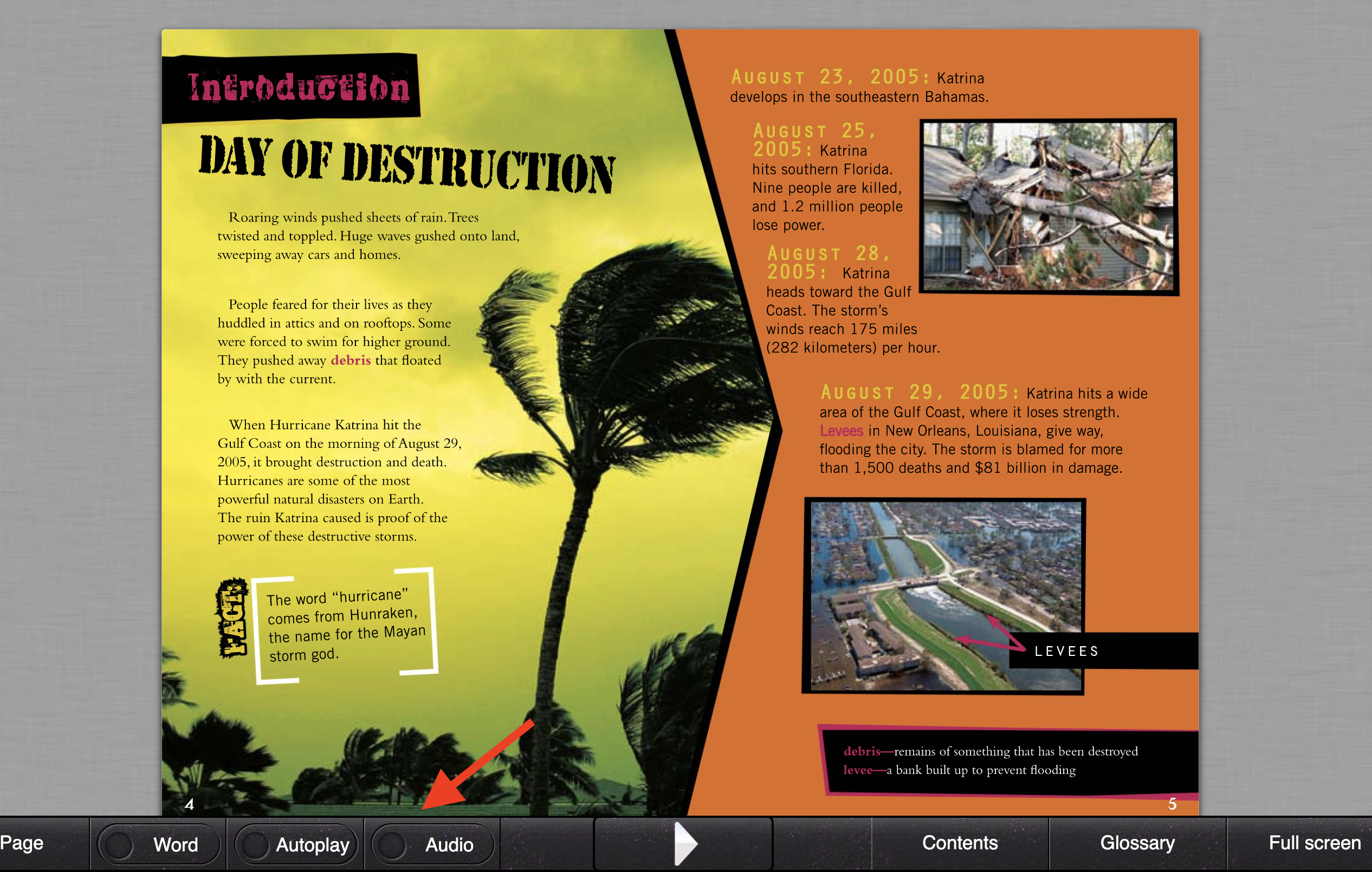The width and height of the screenshot is (1372, 872).
Task: Click the 'August 29, 2005:' date heading
Action: pos(920,392)
